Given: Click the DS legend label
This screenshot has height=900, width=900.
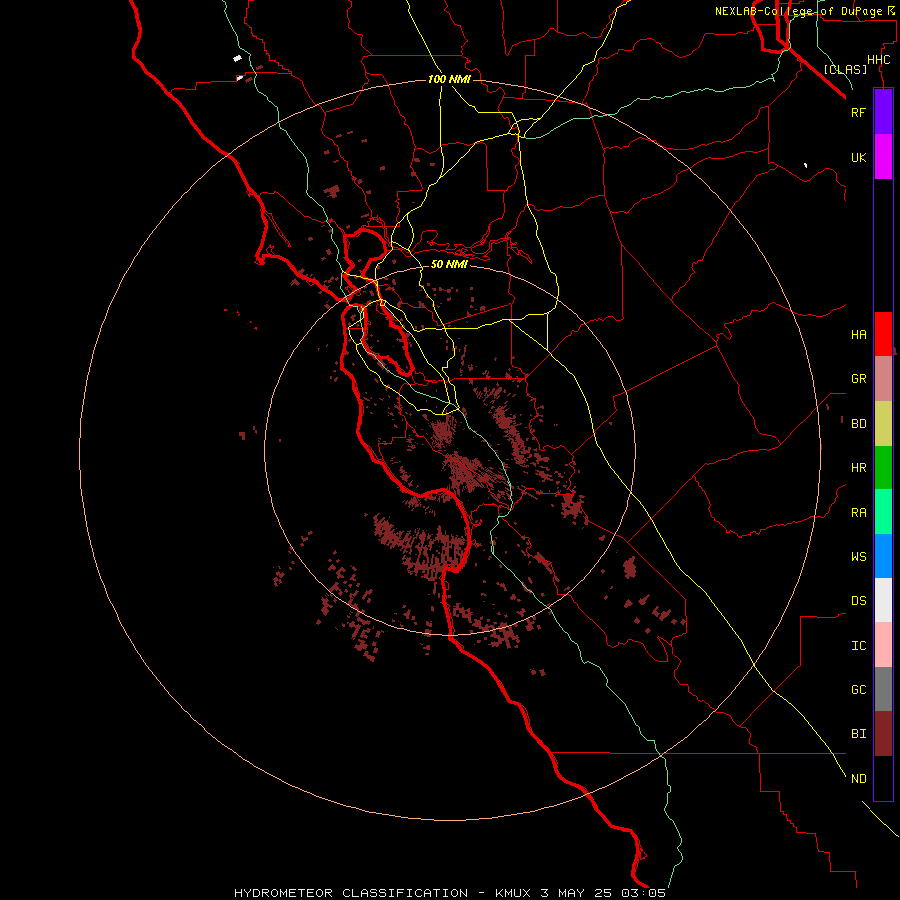Looking at the screenshot, I should click(858, 600).
